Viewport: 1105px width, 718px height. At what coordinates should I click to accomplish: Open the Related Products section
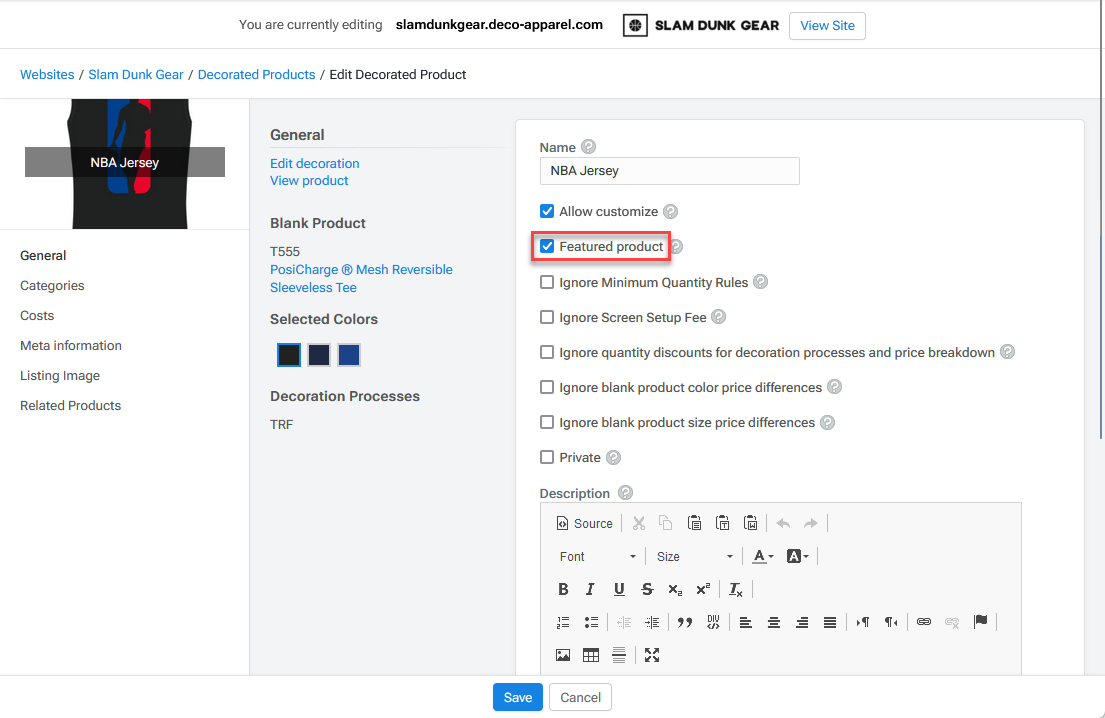pos(70,405)
